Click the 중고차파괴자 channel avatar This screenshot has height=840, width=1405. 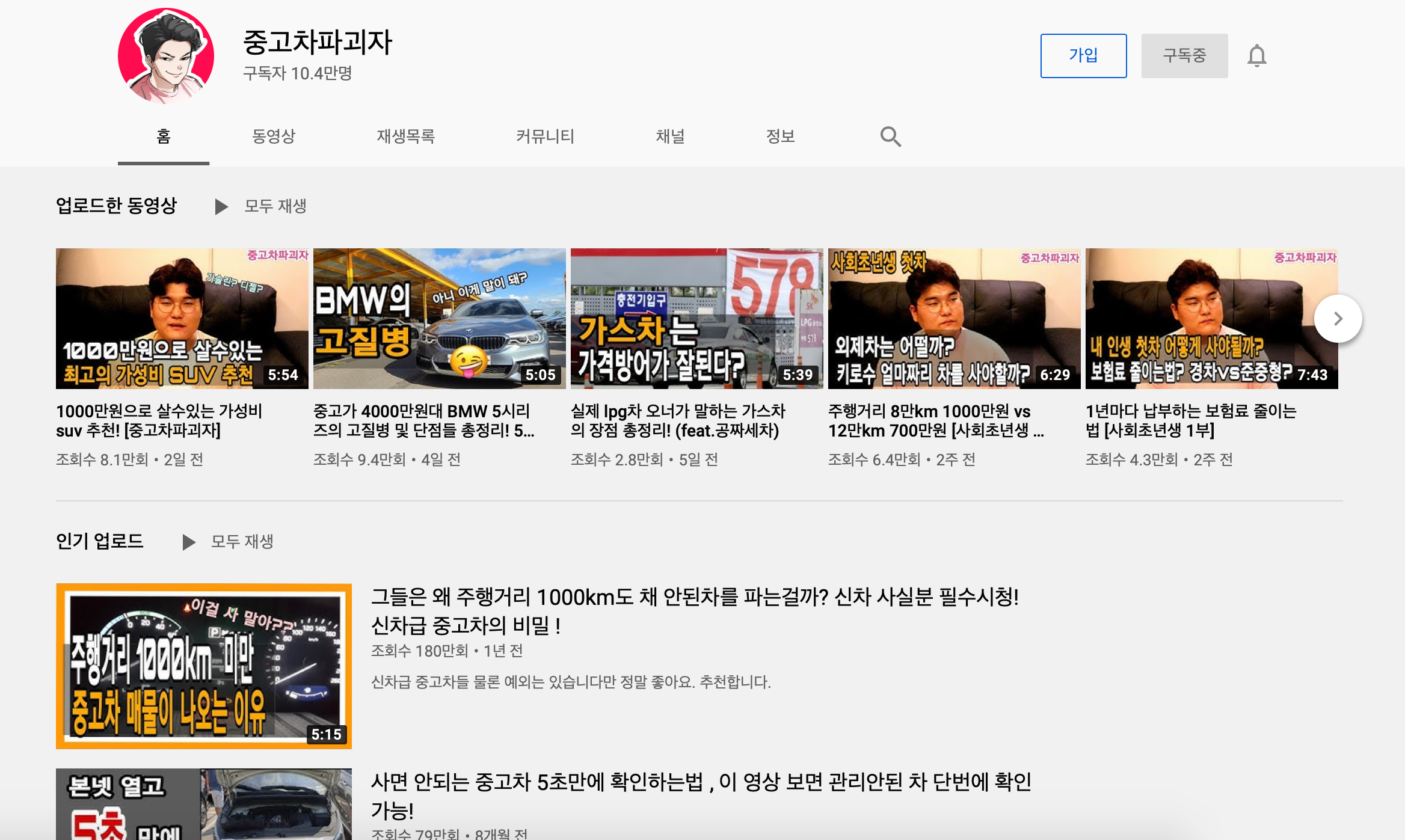coord(166,56)
